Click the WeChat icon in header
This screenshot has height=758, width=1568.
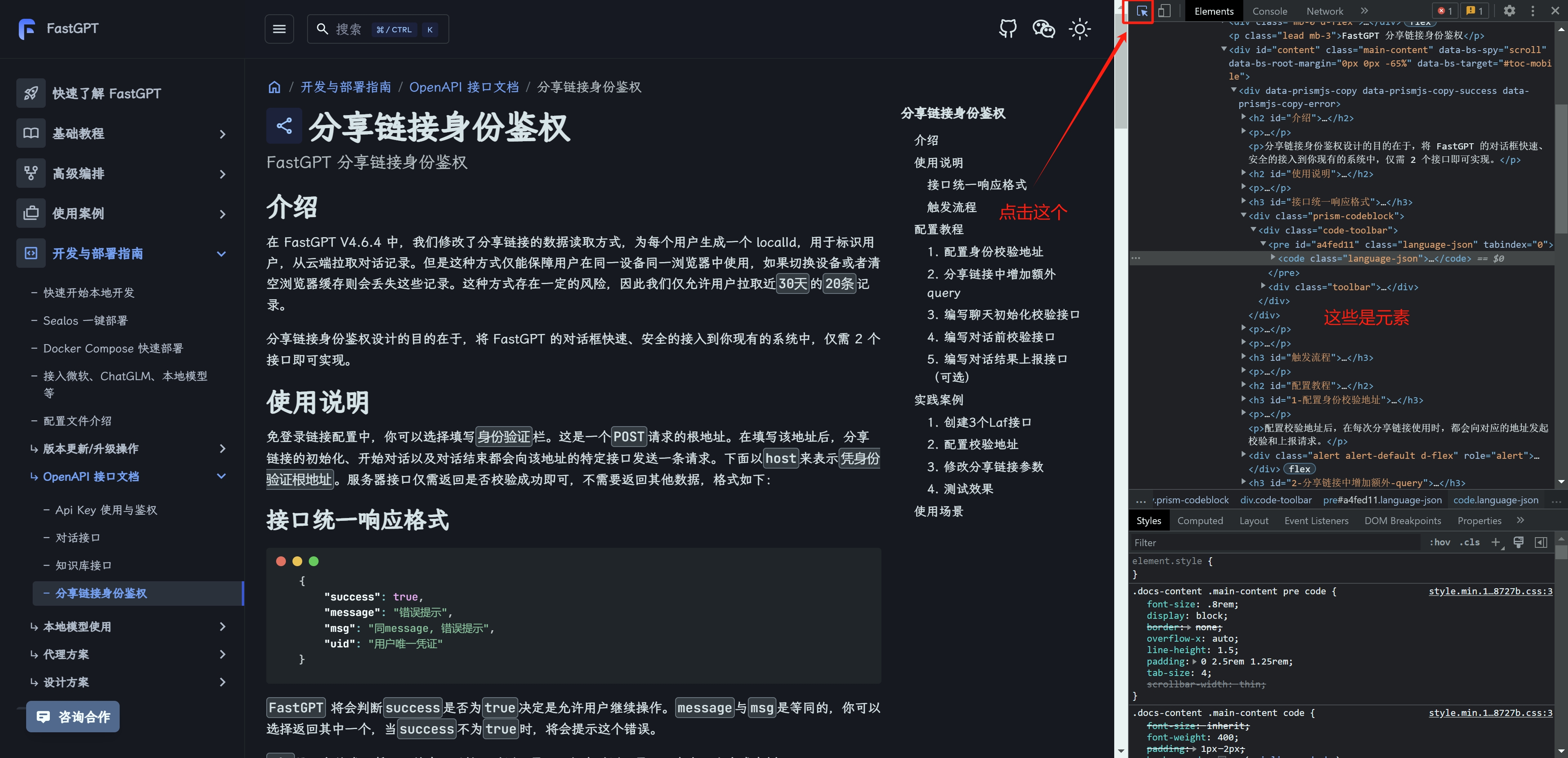[x=1043, y=29]
